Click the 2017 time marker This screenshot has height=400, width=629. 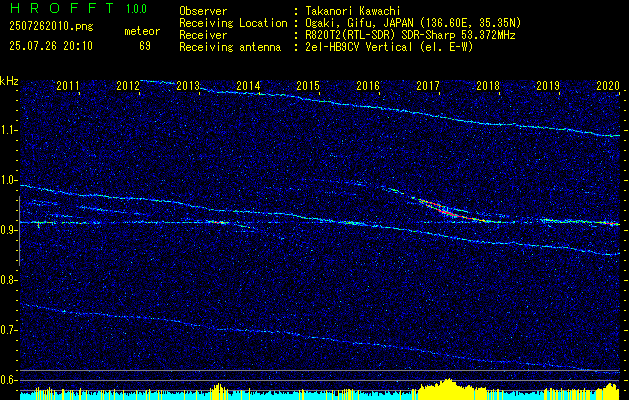428,86
